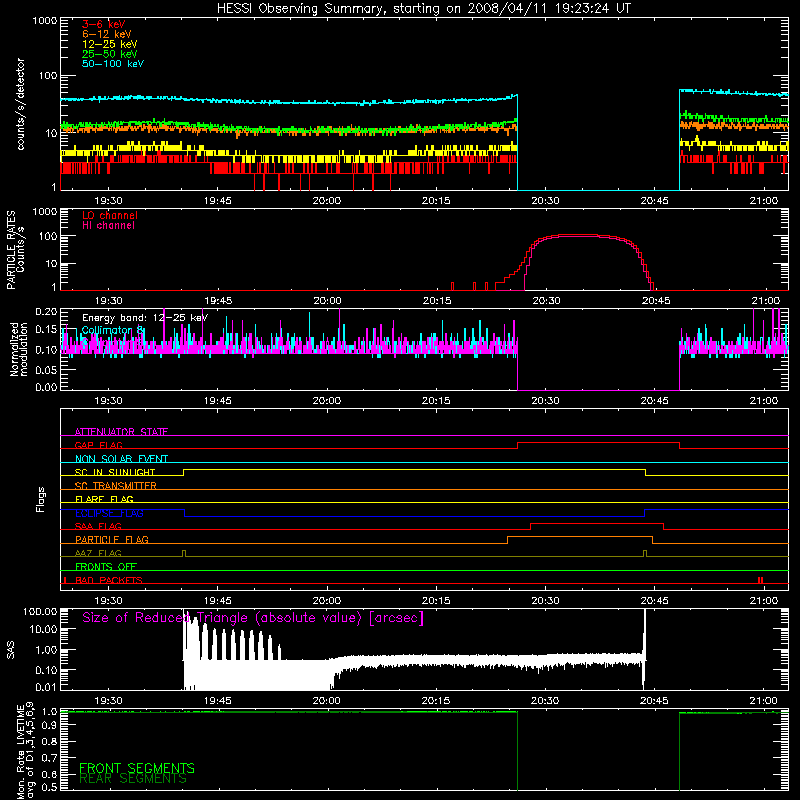Click the raised step of the GAP FLAG line
The height and width of the screenshot is (800, 800).
click(598, 442)
